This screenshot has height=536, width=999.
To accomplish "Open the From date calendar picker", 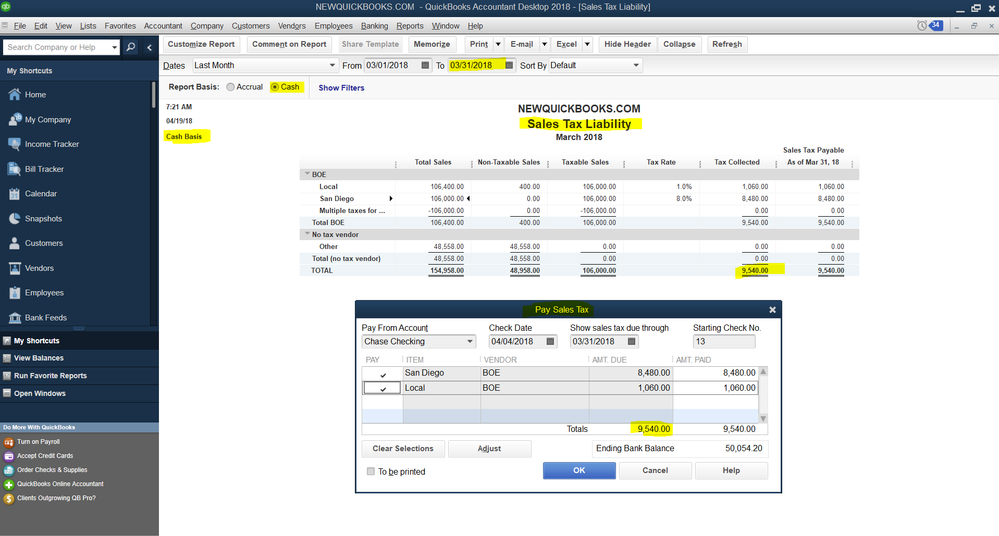I will [x=425, y=65].
